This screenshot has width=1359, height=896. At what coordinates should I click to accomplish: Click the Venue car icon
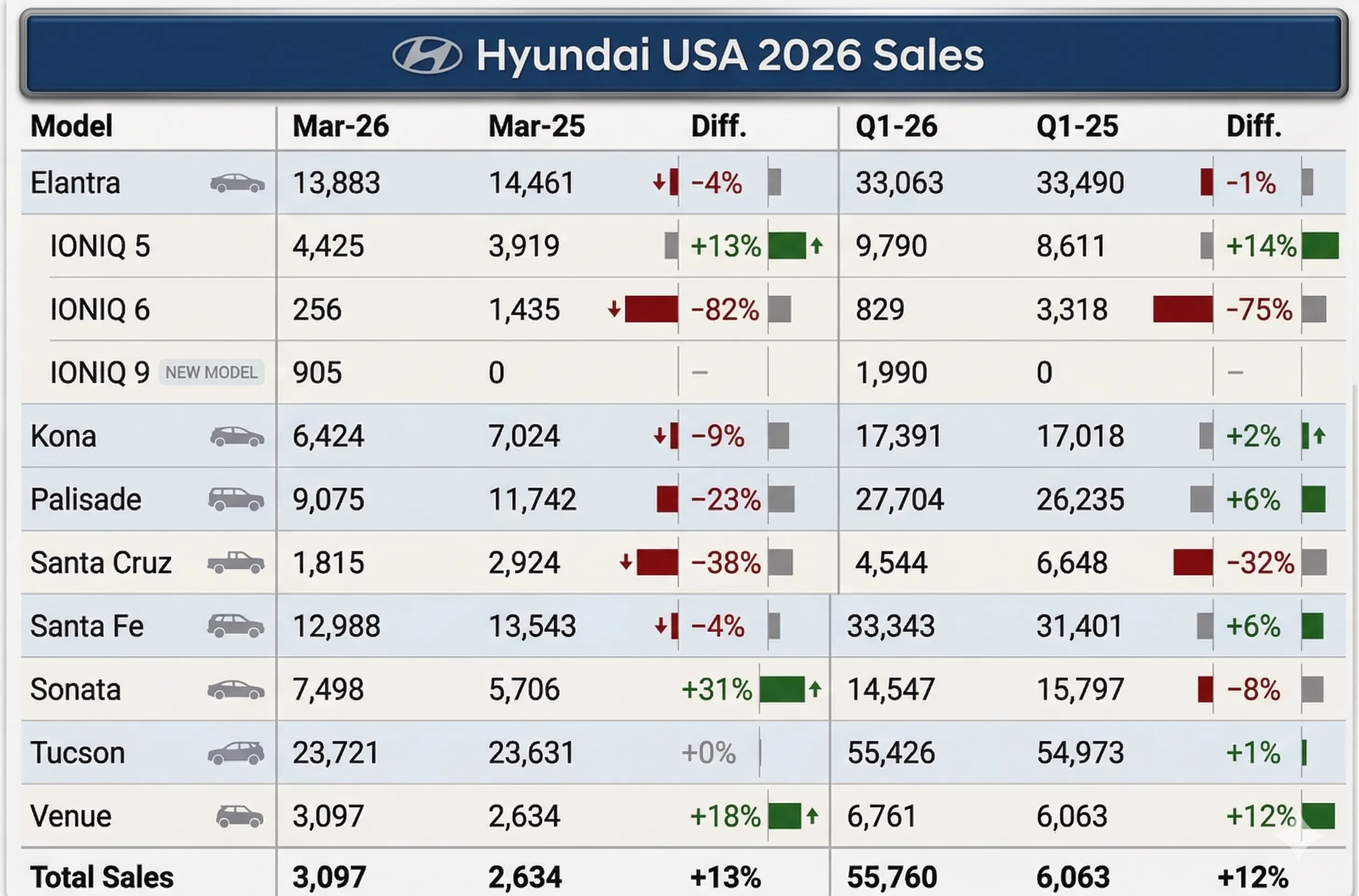tap(240, 816)
